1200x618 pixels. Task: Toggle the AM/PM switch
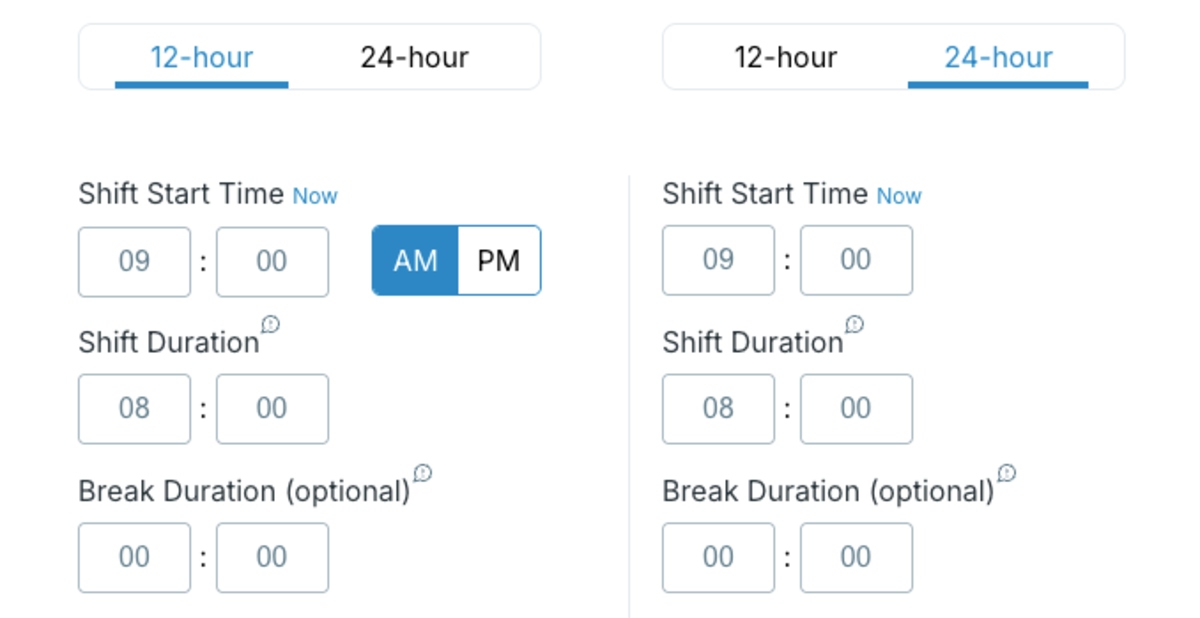coord(456,261)
